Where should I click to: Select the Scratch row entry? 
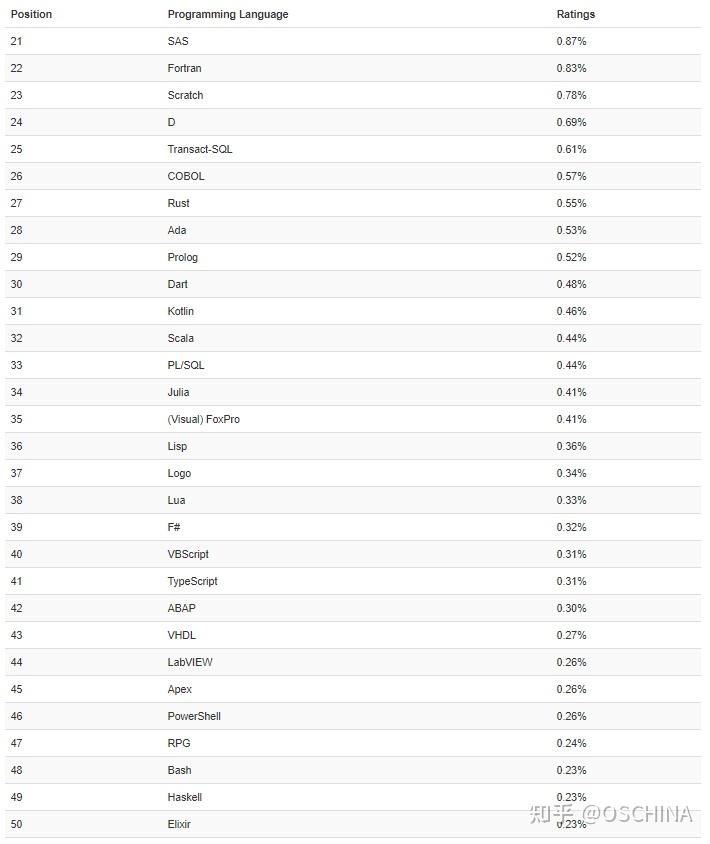pyautogui.click(x=185, y=96)
